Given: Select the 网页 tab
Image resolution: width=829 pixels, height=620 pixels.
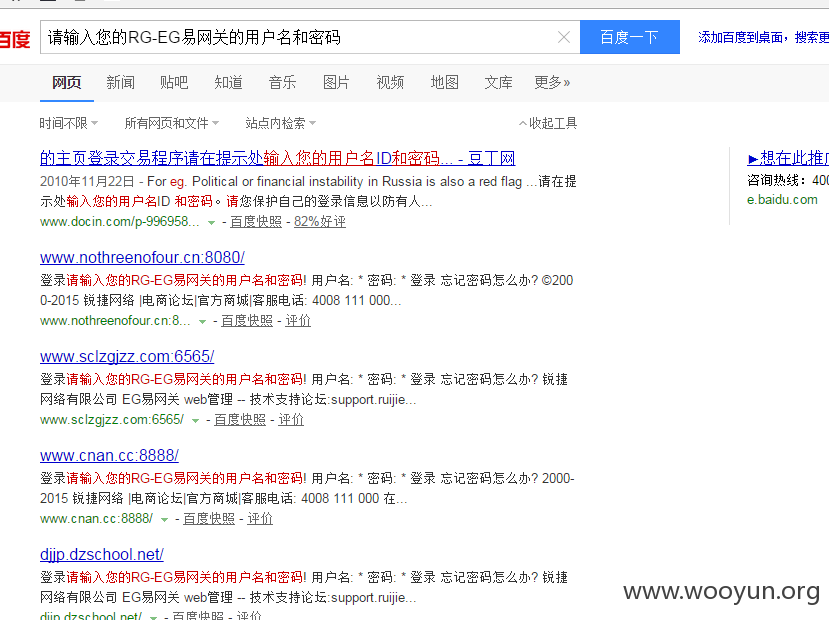Looking at the screenshot, I should [x=67, y=82].
